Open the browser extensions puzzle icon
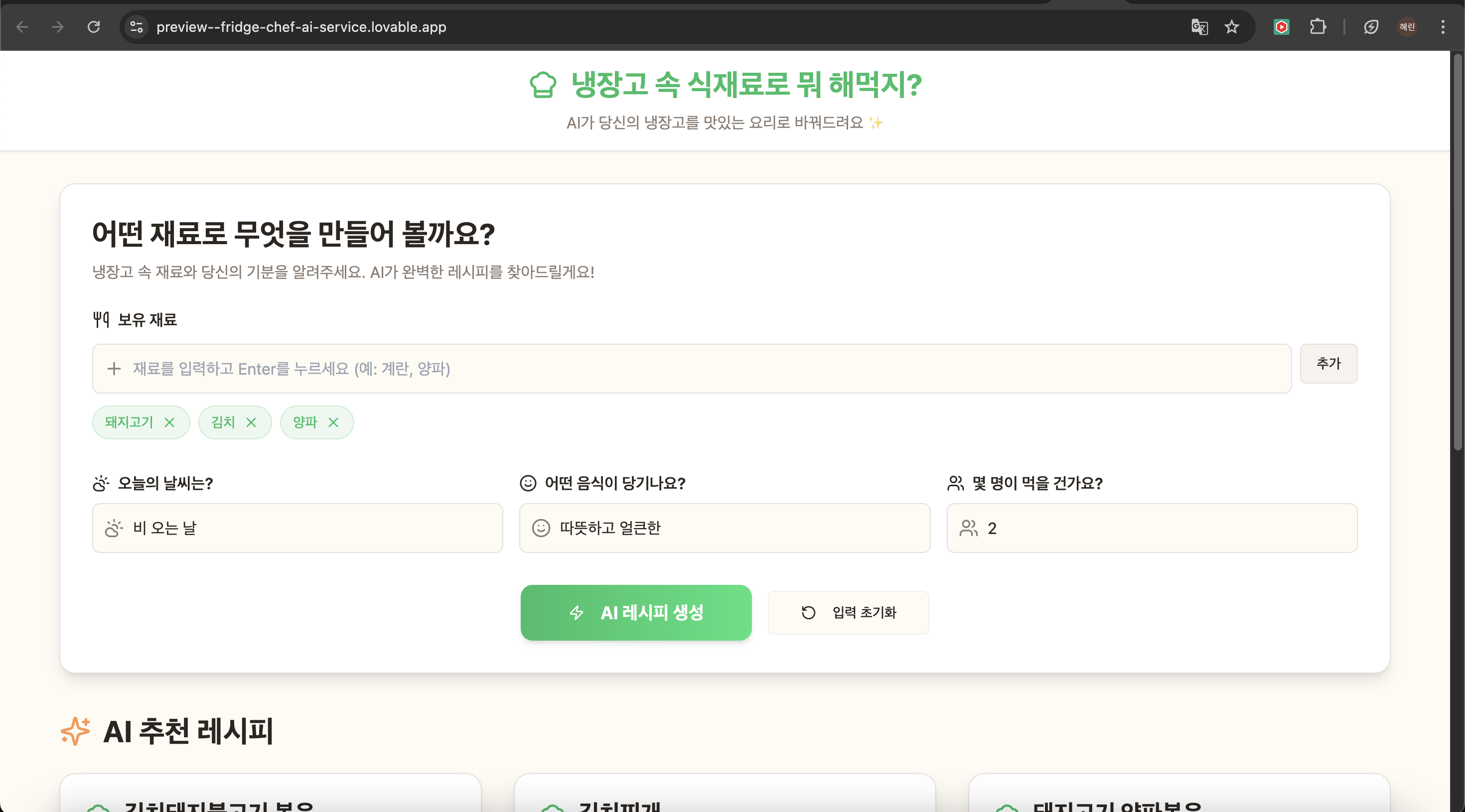 point(1318,27)
